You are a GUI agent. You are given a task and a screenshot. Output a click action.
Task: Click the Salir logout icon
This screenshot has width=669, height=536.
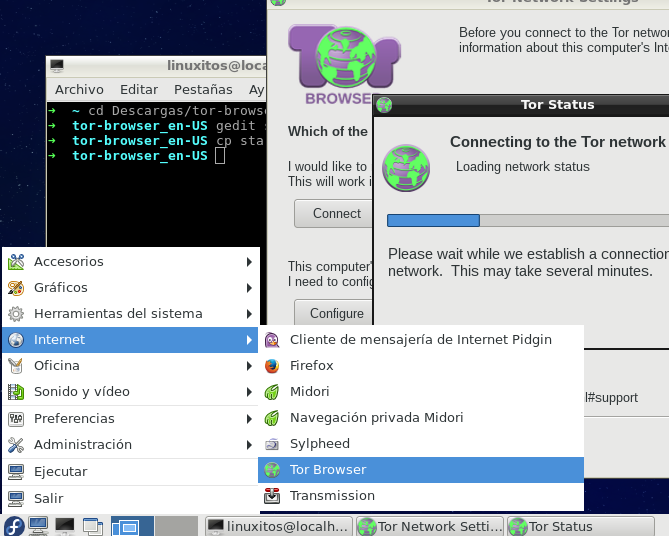tap(16, 499)
